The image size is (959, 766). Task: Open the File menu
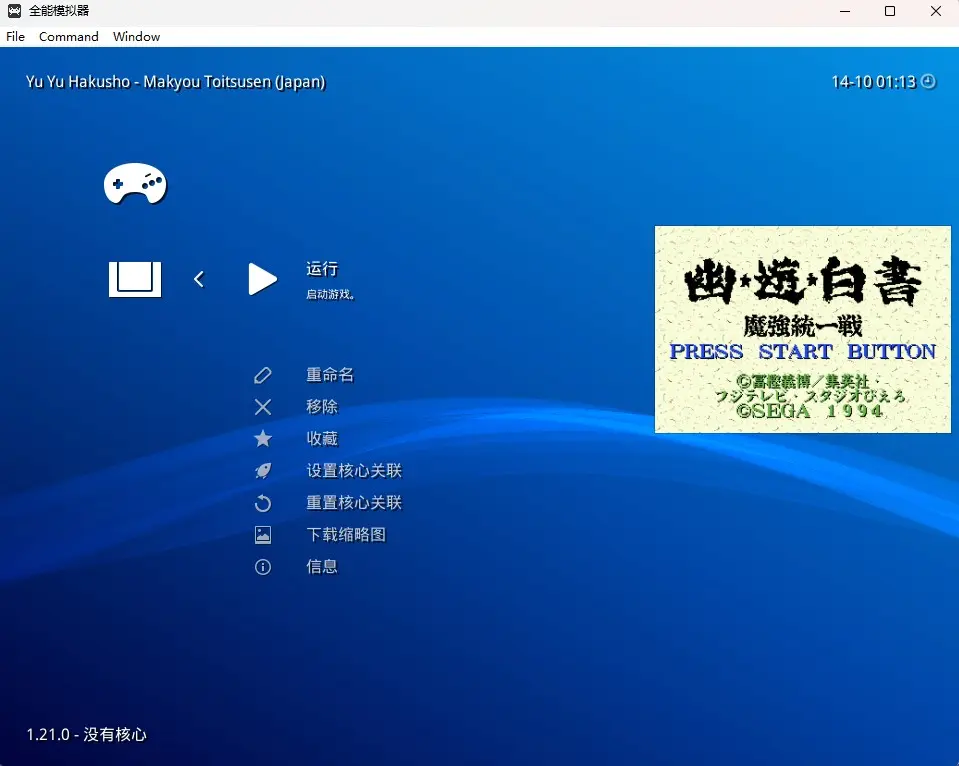16,37
